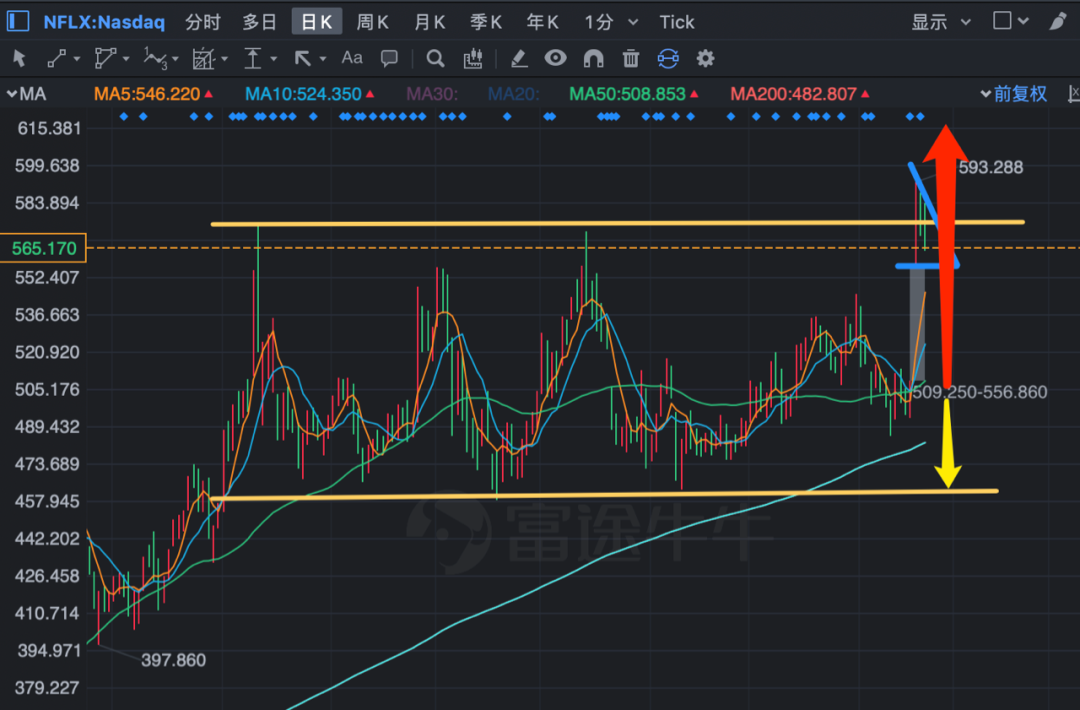The height and width of the screenshot is (710, 1080).
Task: Click the 615.381 price axis label
Action: point(49,128)
